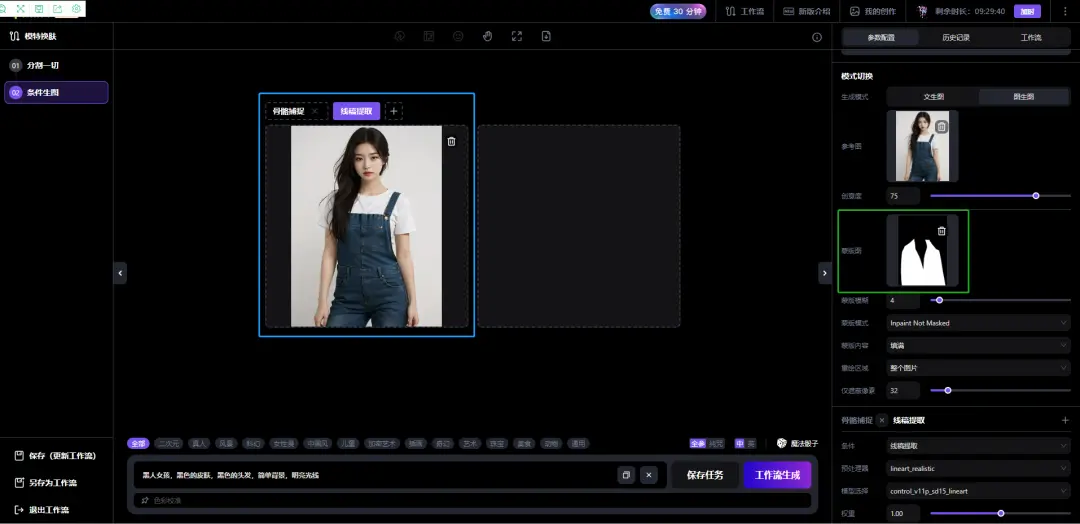This screenshot has width=1080, height=524.
Task: Copy the prompt text with the copy icon
Action: [x=626, y=475]
